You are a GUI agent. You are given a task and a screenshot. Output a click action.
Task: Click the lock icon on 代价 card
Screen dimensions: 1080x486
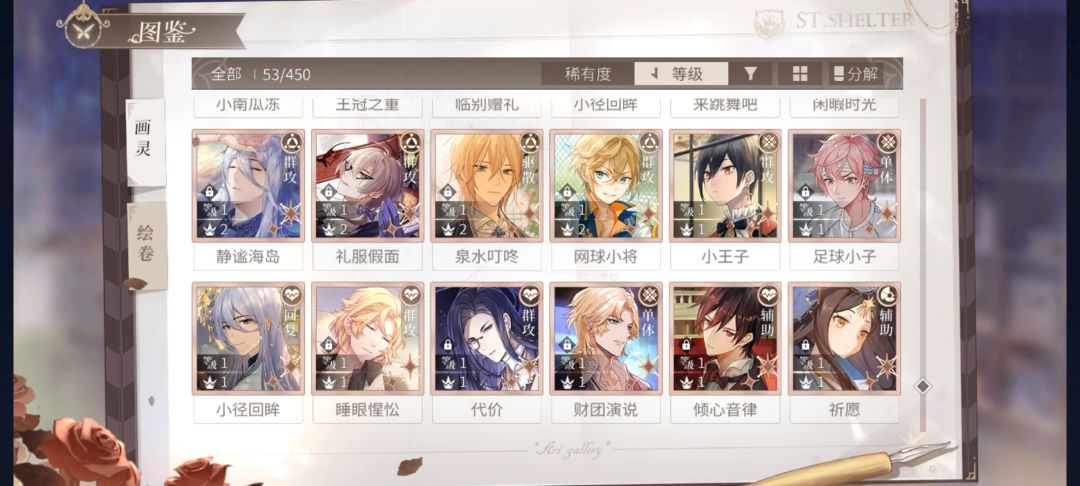click(x=448, y=344)
